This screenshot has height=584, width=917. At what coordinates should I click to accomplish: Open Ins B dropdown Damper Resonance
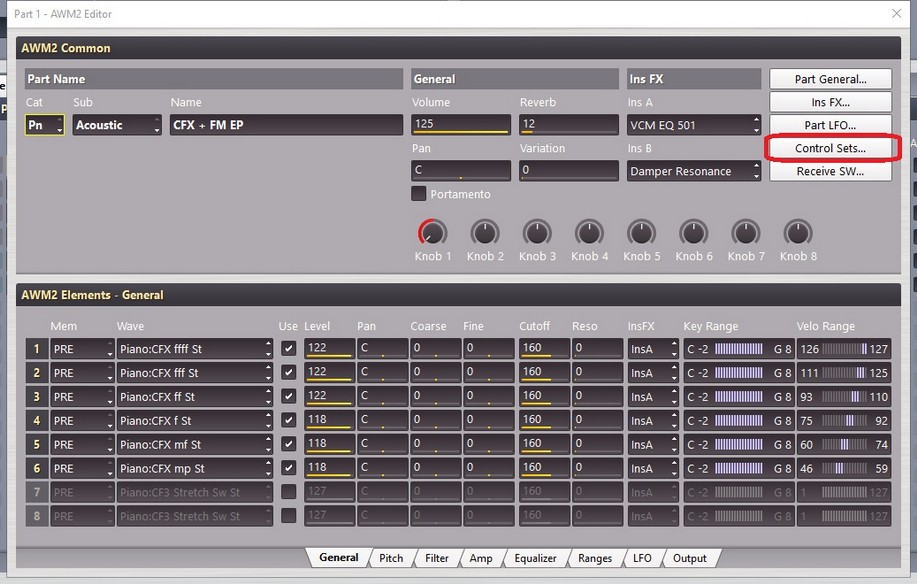[694, 171]
